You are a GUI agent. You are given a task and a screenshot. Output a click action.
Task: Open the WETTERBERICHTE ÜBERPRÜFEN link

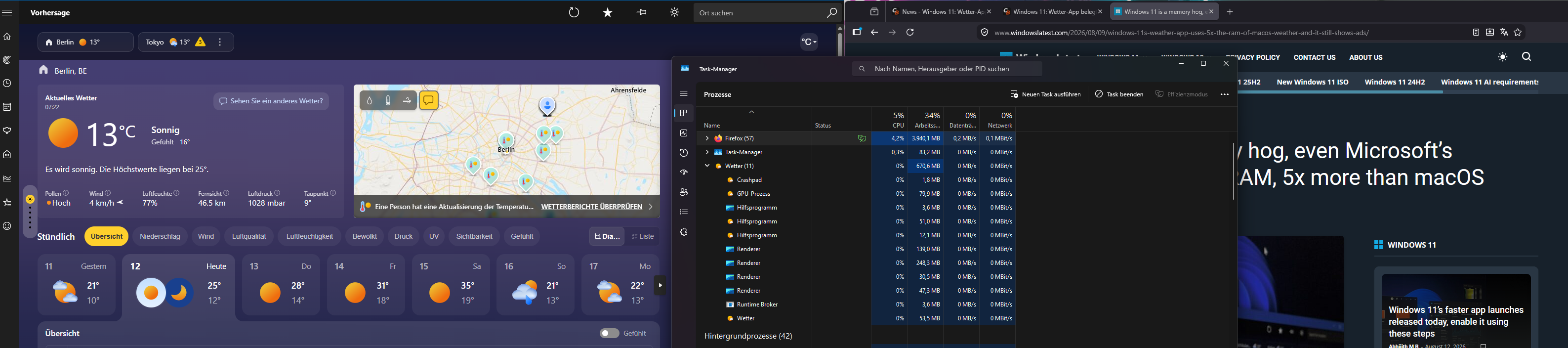(591, 207)
